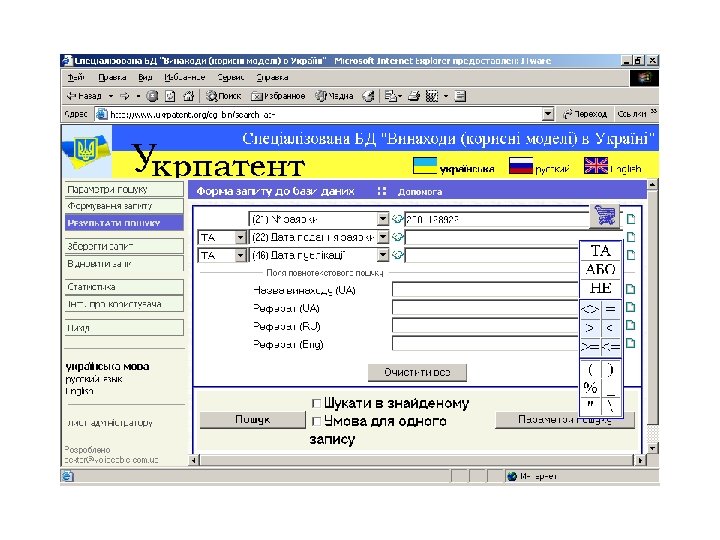This screenshot has width=720, height=540.
Task: Open the Back button history dropdown arrow
Action: pyautogui.click(x=111, y=96)
